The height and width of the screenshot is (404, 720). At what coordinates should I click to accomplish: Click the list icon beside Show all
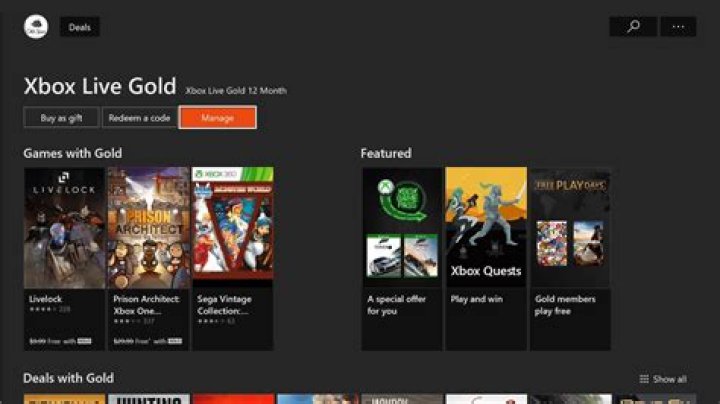coord(644,379)
